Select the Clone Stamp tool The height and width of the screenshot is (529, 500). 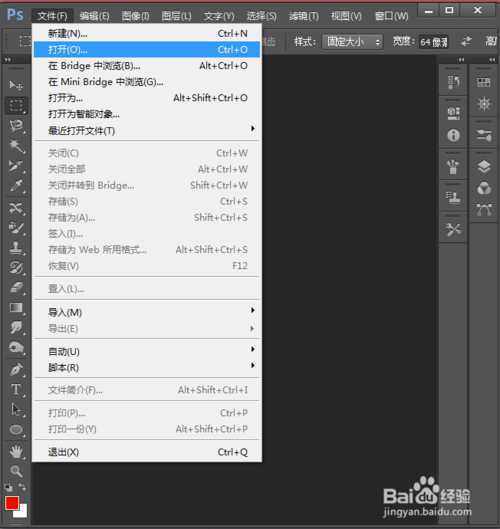tap(16, 248)
